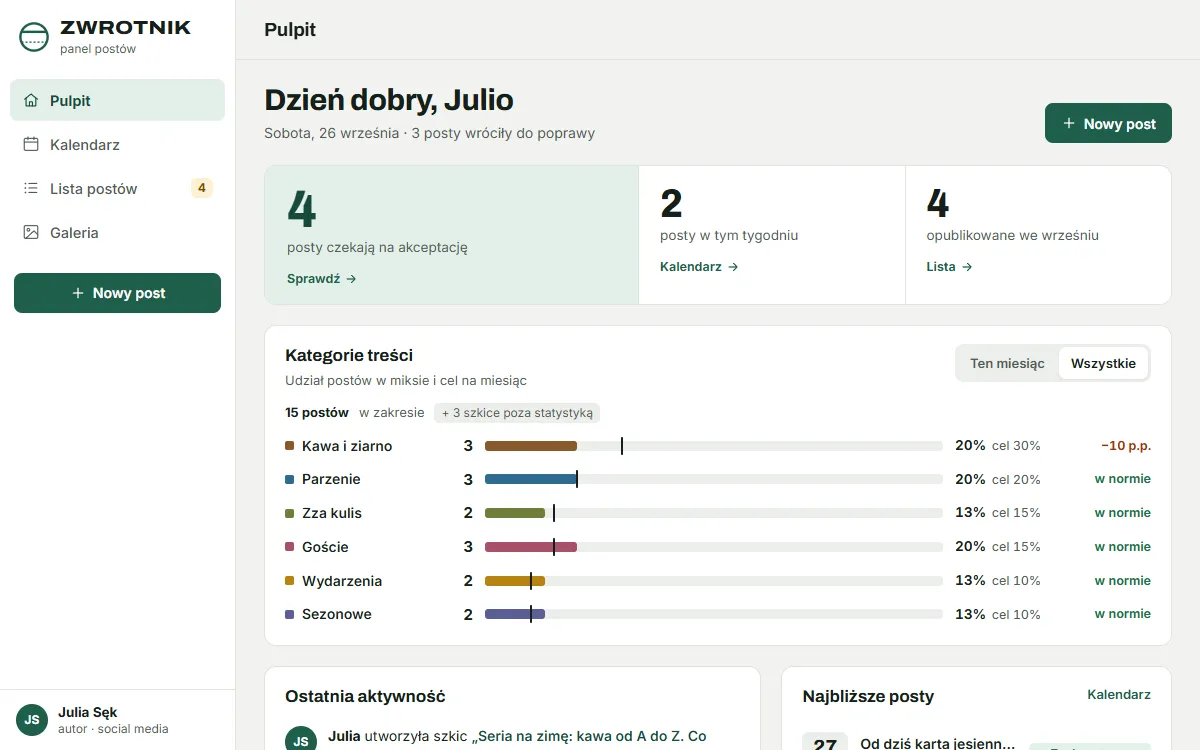
Task: Switch to the Ten miesiąc view
Action: (1007, 363)
